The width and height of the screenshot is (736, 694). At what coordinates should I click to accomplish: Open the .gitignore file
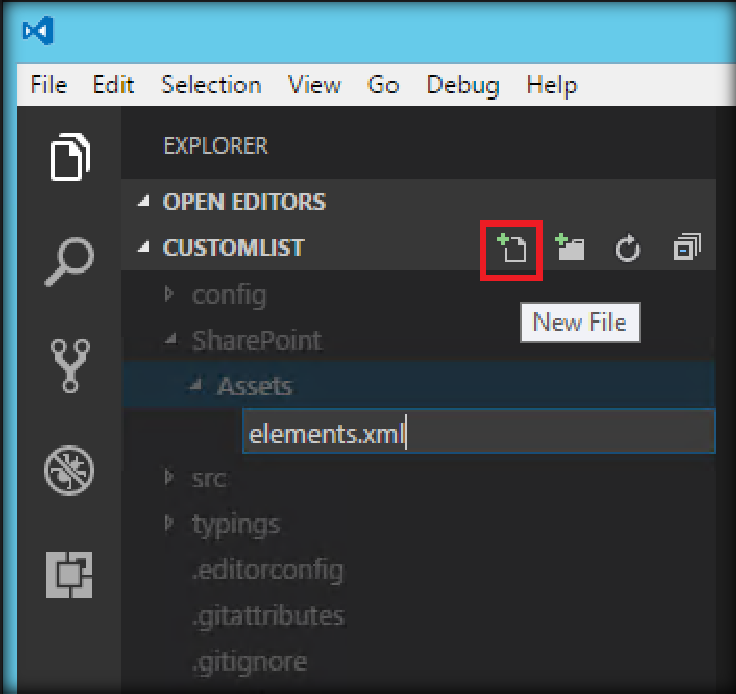[x=249, y=663]
